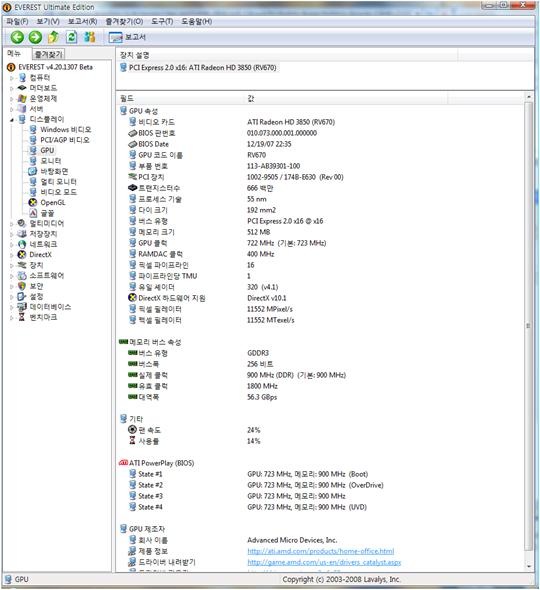Open the 도구(T) menu
The width and height of the screenshot is (540, 590).
pos(162,21)
